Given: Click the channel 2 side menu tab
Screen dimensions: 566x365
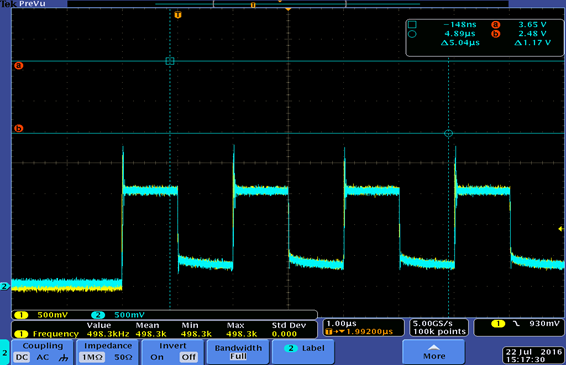Looking at the screenshot, I should tap(5, 352).
